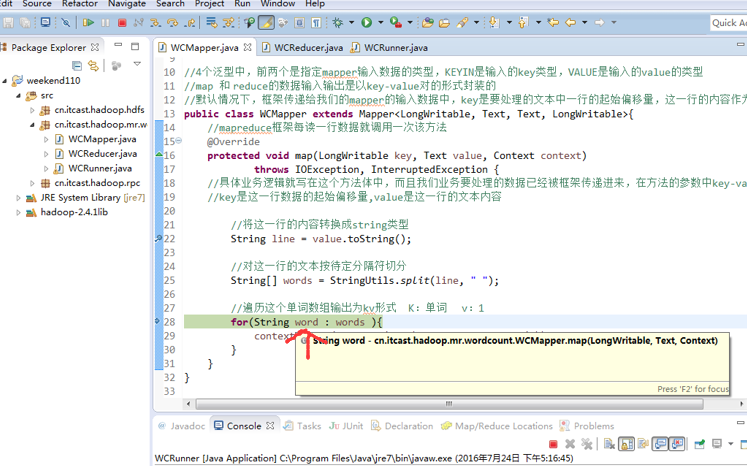Switch to the Problems tab
The width and height of the screenshot is (747, 466).
[x=587, y=426]
